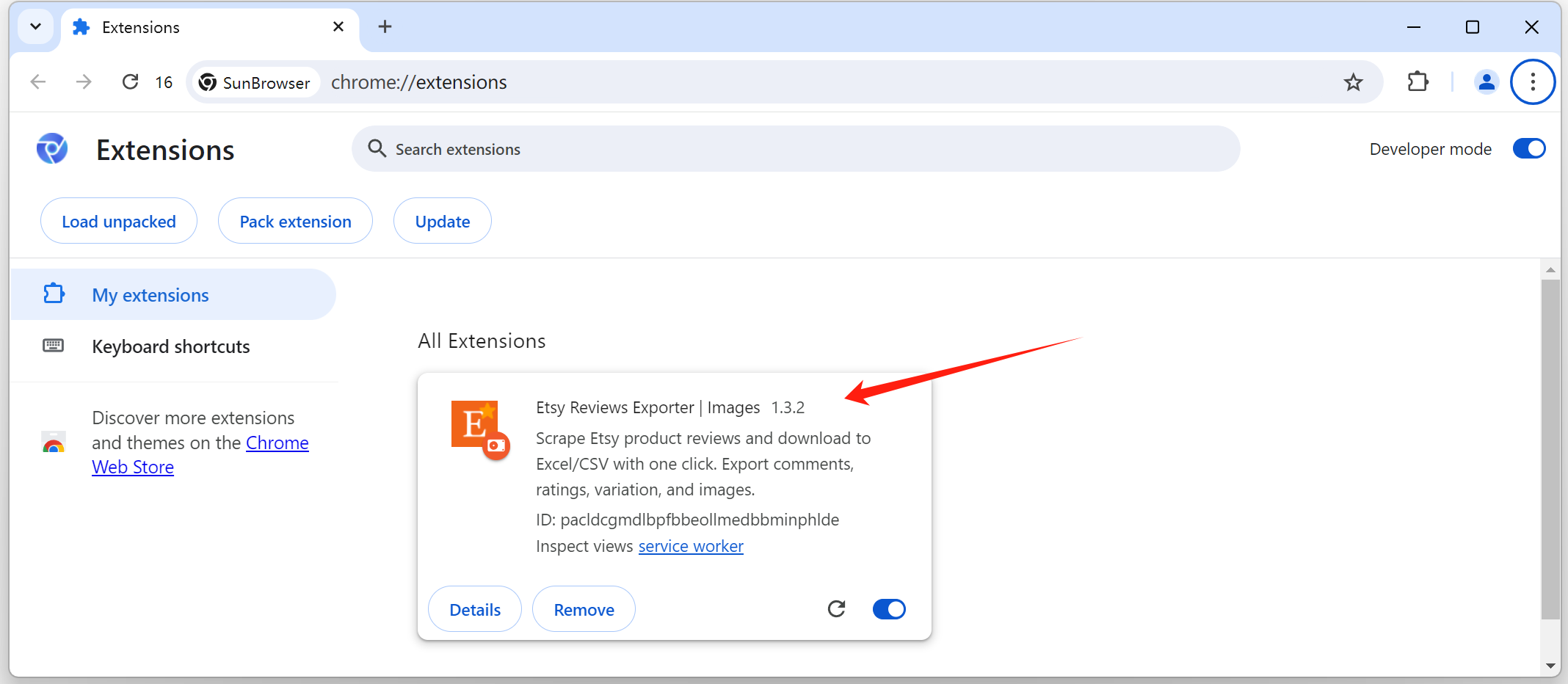This screenshot has height=684, width=1568.
Task: Reload the current page
Action: pyautogui.click(x=130, y=82)
